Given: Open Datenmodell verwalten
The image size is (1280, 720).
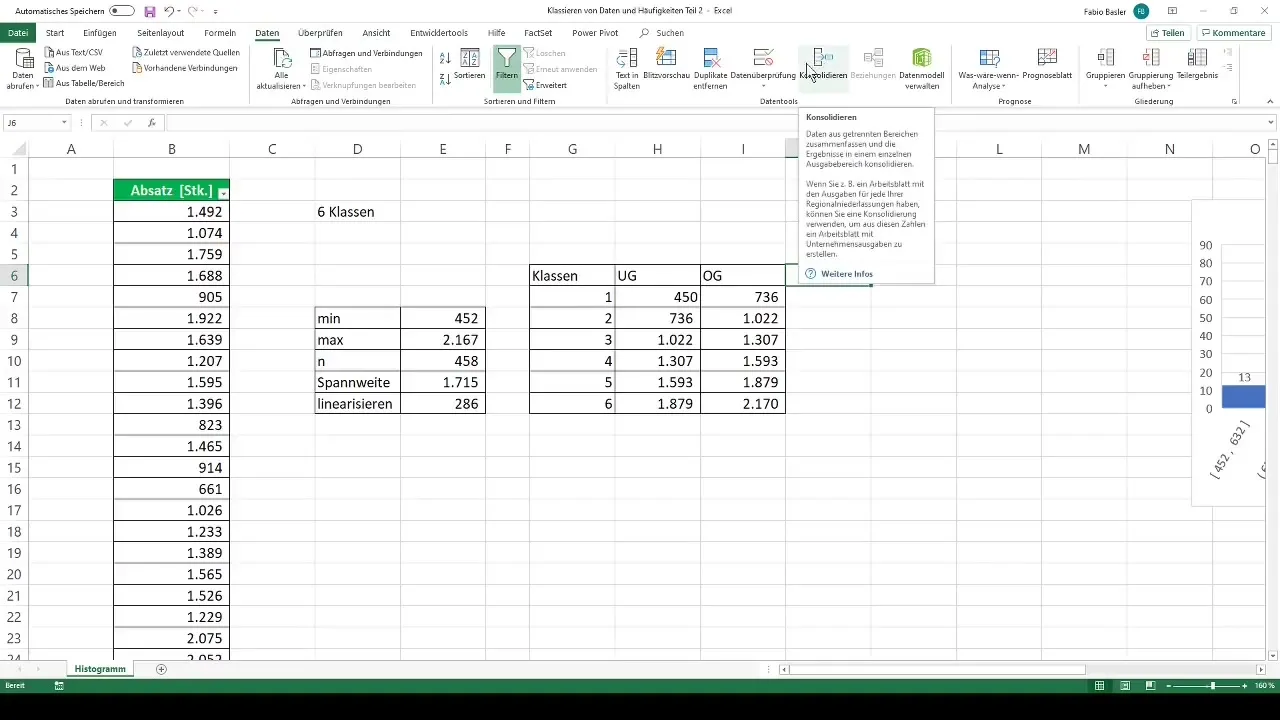Looking at the screenshot, I should coord(922,68).
